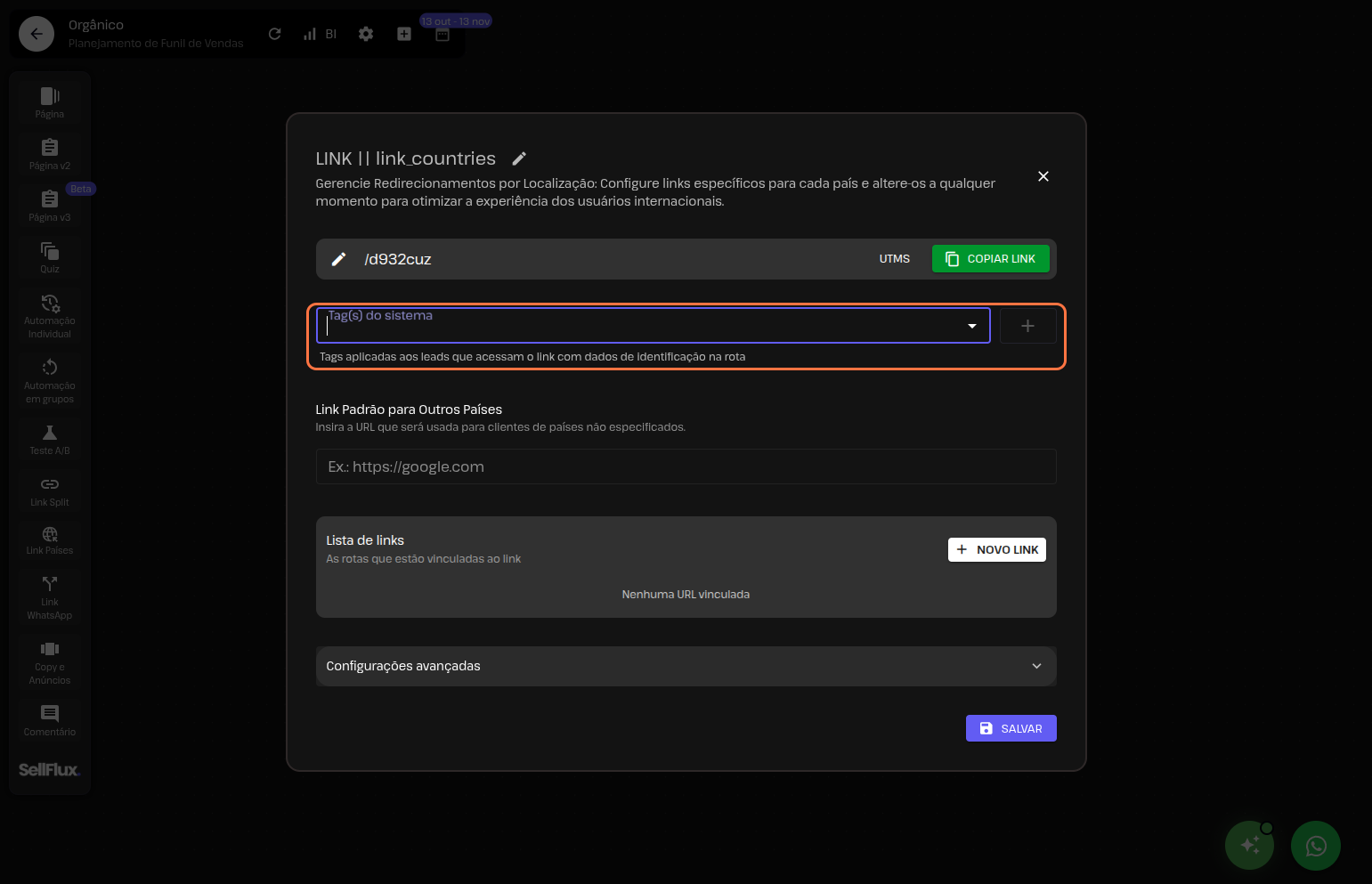Screen dimensions: 1372x884
Task: Select Link Países in the sidebar
Action: pyautogui.click(x=49, y=539)
